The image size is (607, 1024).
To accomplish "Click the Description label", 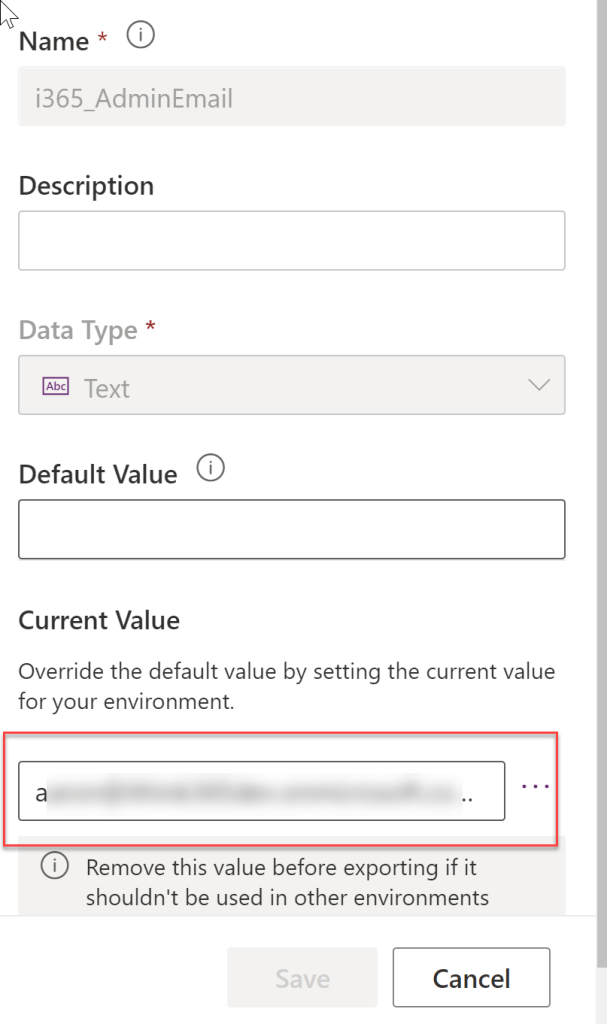I will tap(86, 186).
